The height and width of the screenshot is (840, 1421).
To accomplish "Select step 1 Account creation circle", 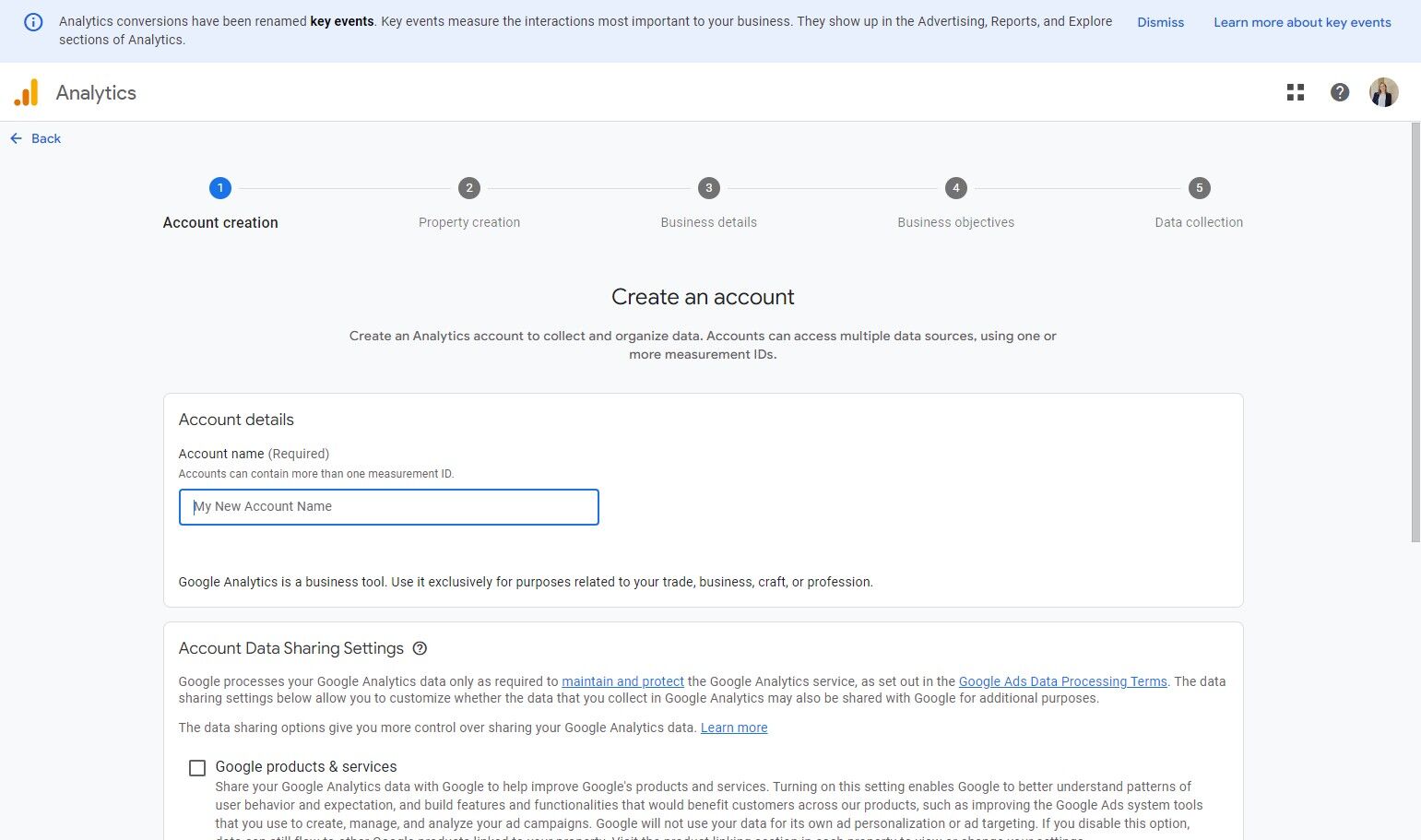I will [x=219, y=188].
